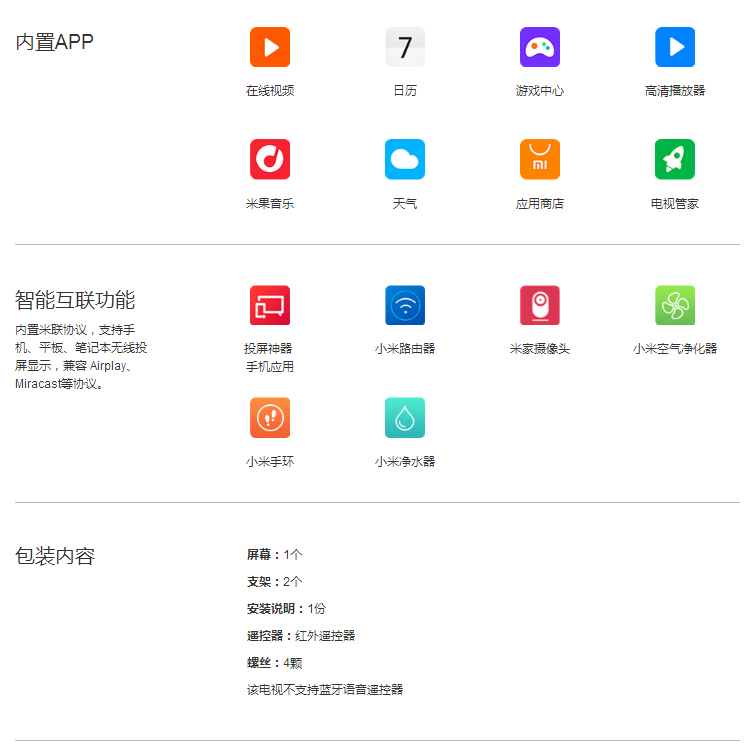Click the 小米手环 label
This screenshot has height=753, width=750.
270,462
